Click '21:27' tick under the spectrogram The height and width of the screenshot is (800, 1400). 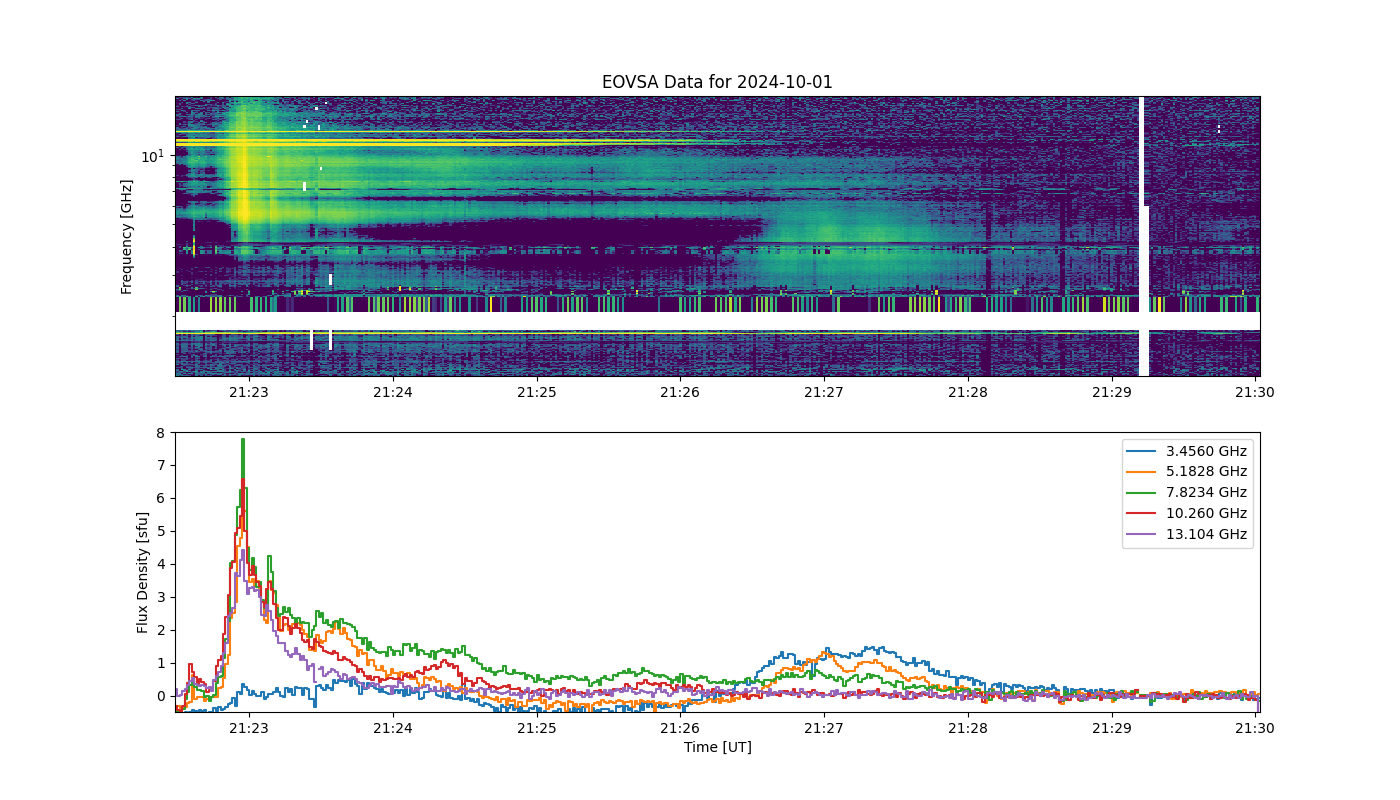pos(823,393)
